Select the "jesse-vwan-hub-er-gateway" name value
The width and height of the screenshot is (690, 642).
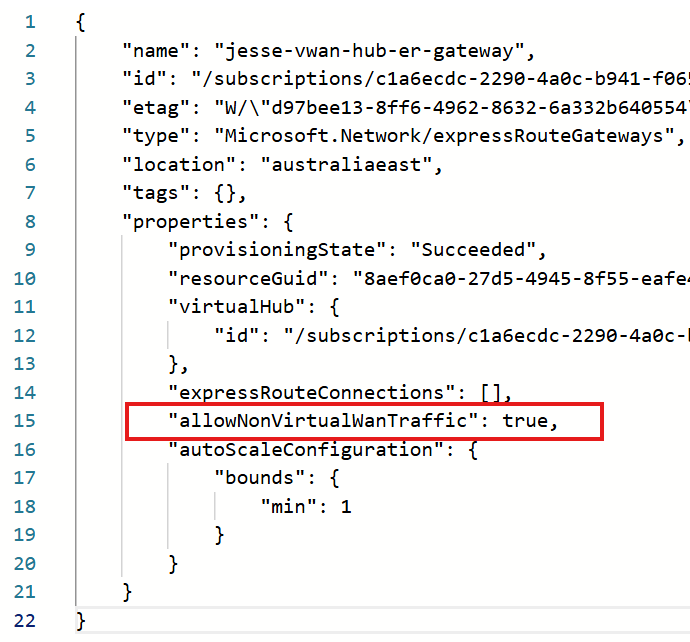[376, 50]
